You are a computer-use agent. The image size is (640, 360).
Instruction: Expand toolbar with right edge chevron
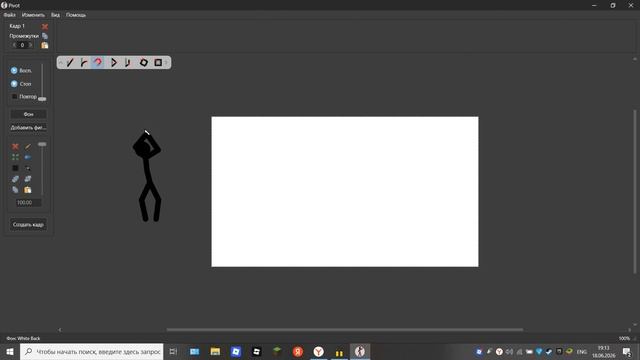click(167, 62)
